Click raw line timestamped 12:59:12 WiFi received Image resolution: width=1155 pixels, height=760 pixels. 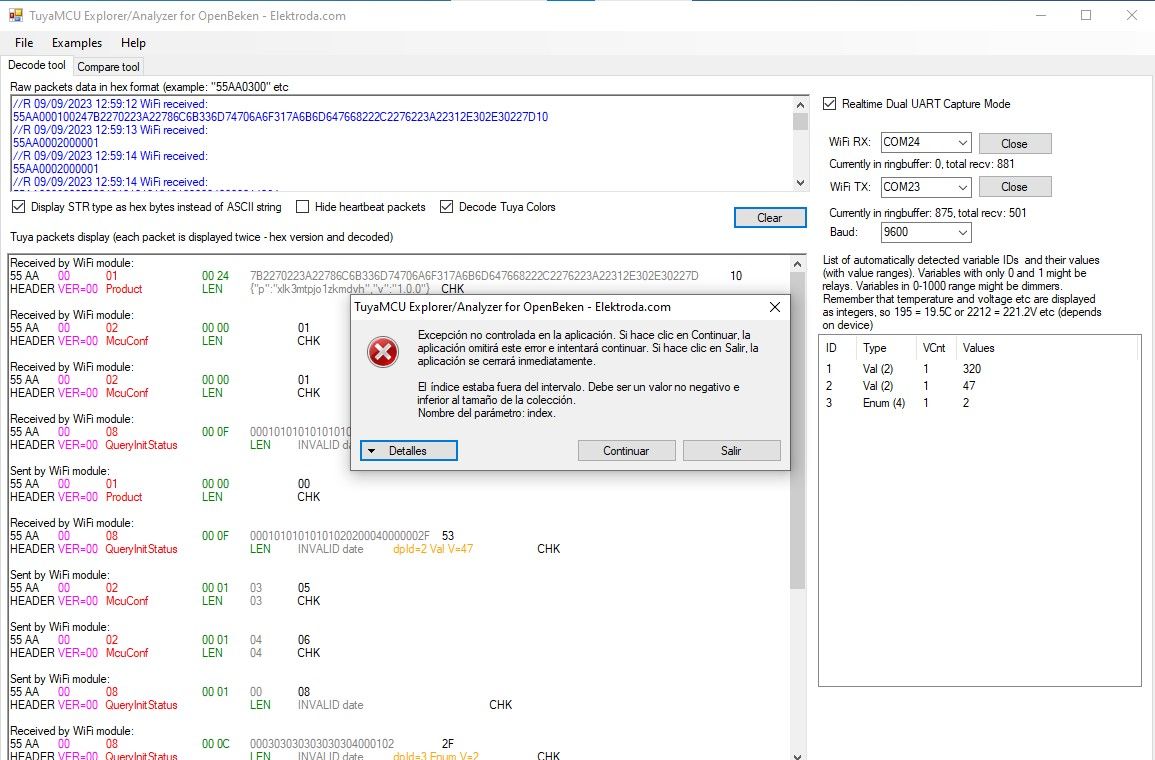coord(110,104)
